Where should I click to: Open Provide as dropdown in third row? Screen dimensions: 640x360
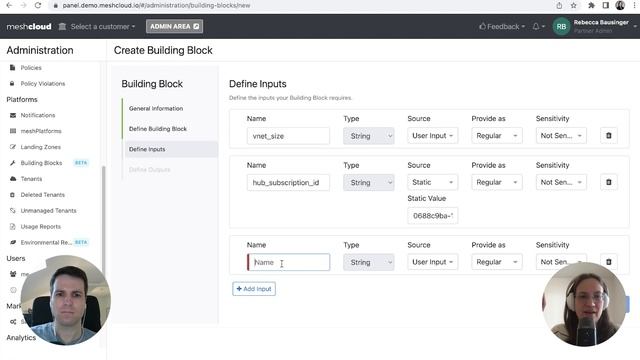(497, 262)
